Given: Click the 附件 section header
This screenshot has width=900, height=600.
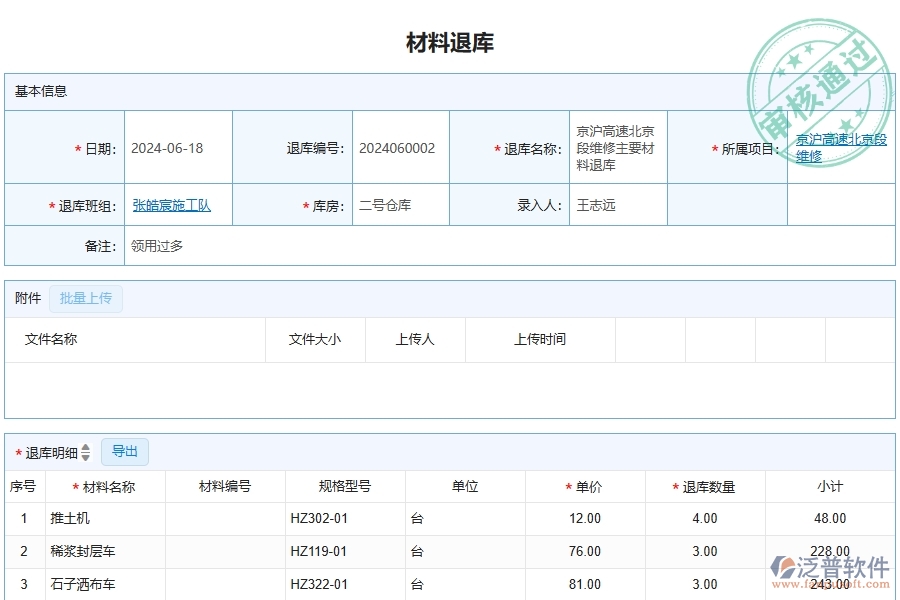Looking at the screenshot, I should point(26,298).
